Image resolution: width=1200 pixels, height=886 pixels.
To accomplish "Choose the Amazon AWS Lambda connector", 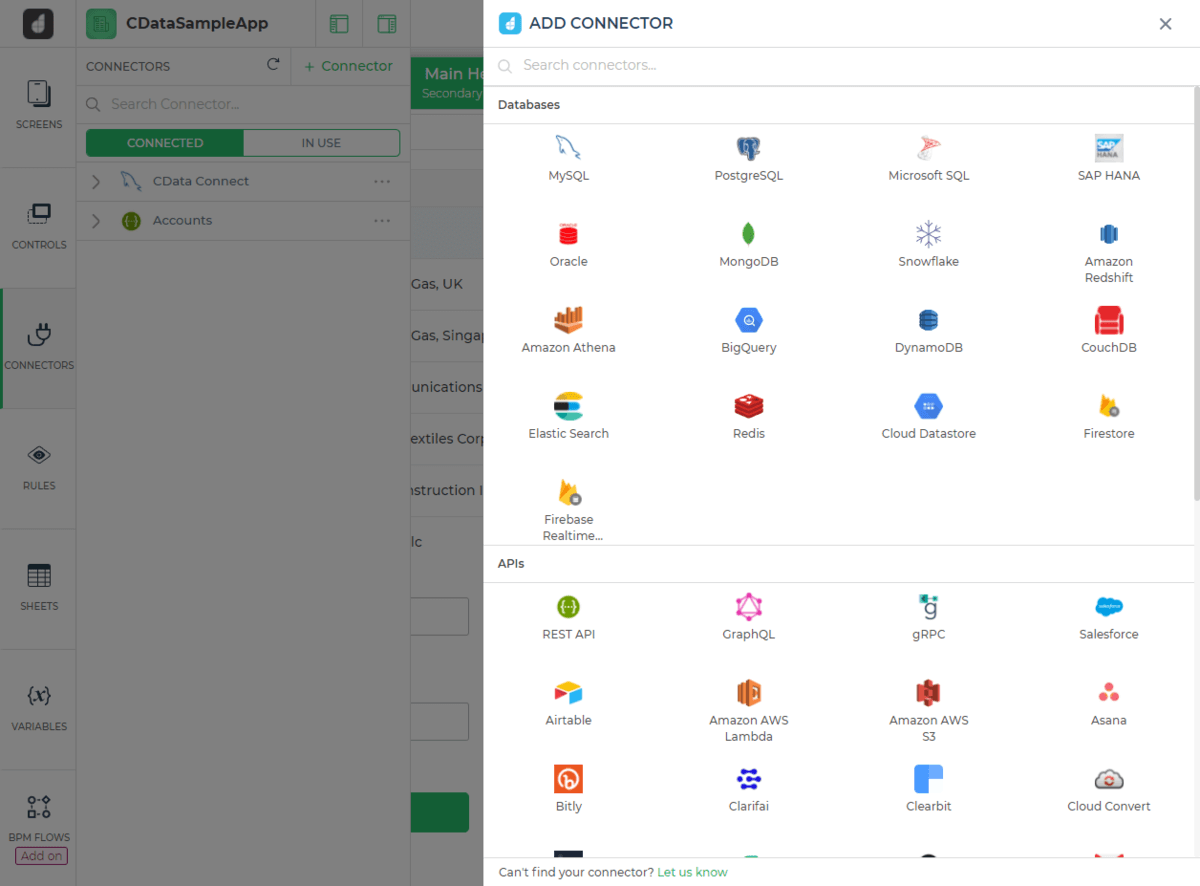I will tap(748, 712).
